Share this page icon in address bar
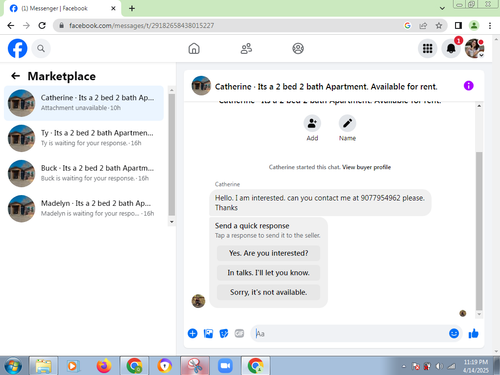500x375 pixels. (423, 26)
